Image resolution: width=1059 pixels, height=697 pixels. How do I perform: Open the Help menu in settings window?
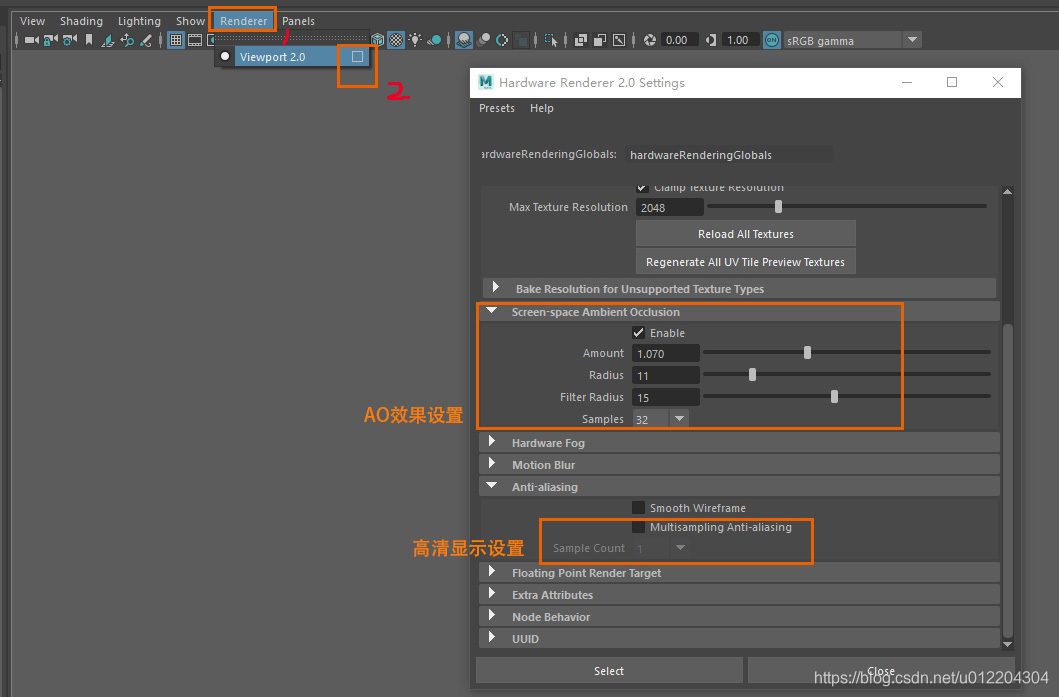tap(542, 108)
